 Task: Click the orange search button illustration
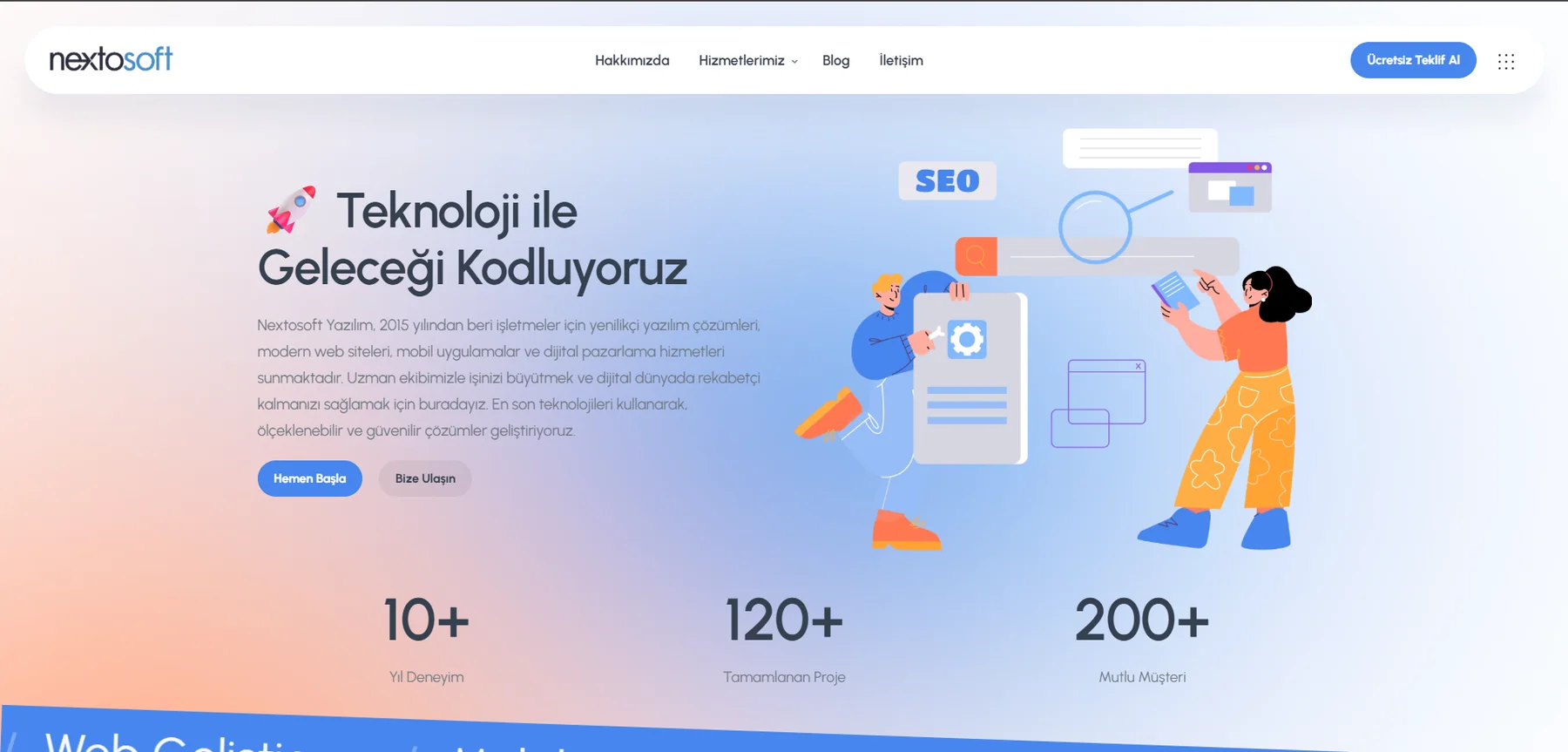point(977,256)
